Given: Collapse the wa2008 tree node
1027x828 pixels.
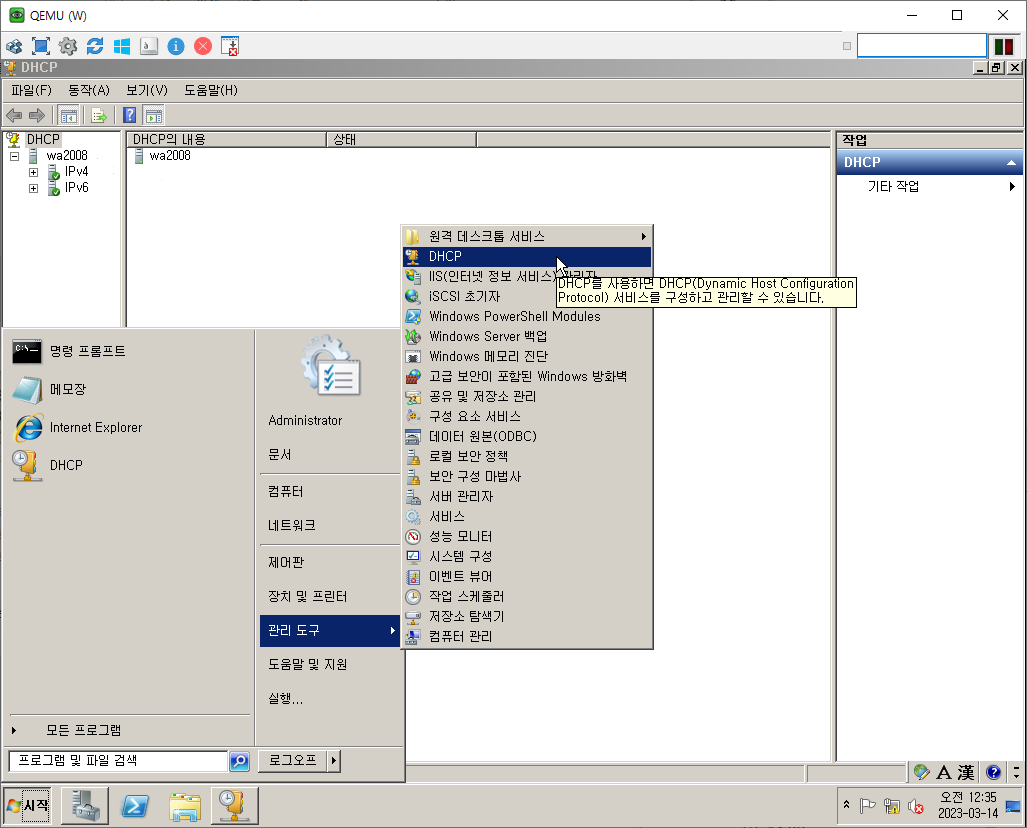Looking at the screenshot, I should pyautogui.click(x=14, y=157).
